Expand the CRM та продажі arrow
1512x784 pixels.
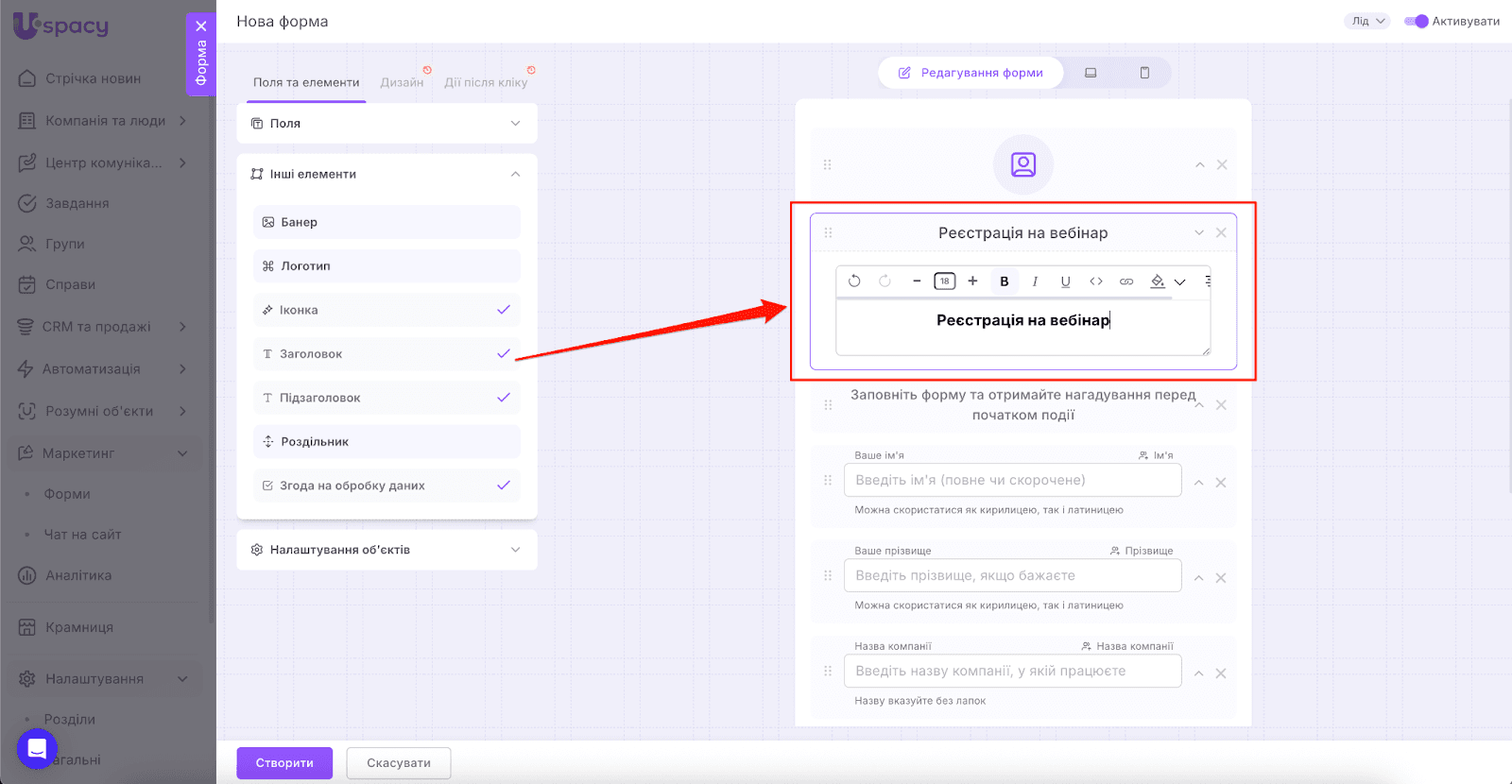(x=182, y=327)
